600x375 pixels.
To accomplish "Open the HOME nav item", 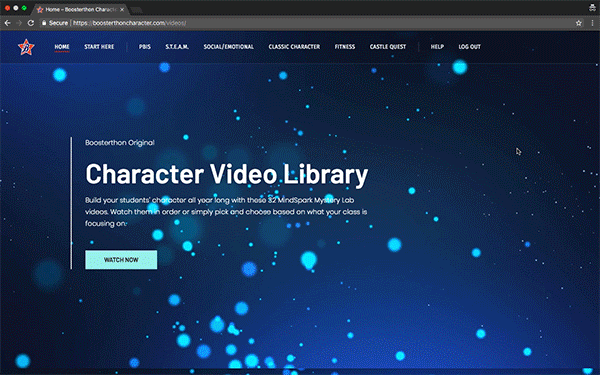I will pos(62,47).
